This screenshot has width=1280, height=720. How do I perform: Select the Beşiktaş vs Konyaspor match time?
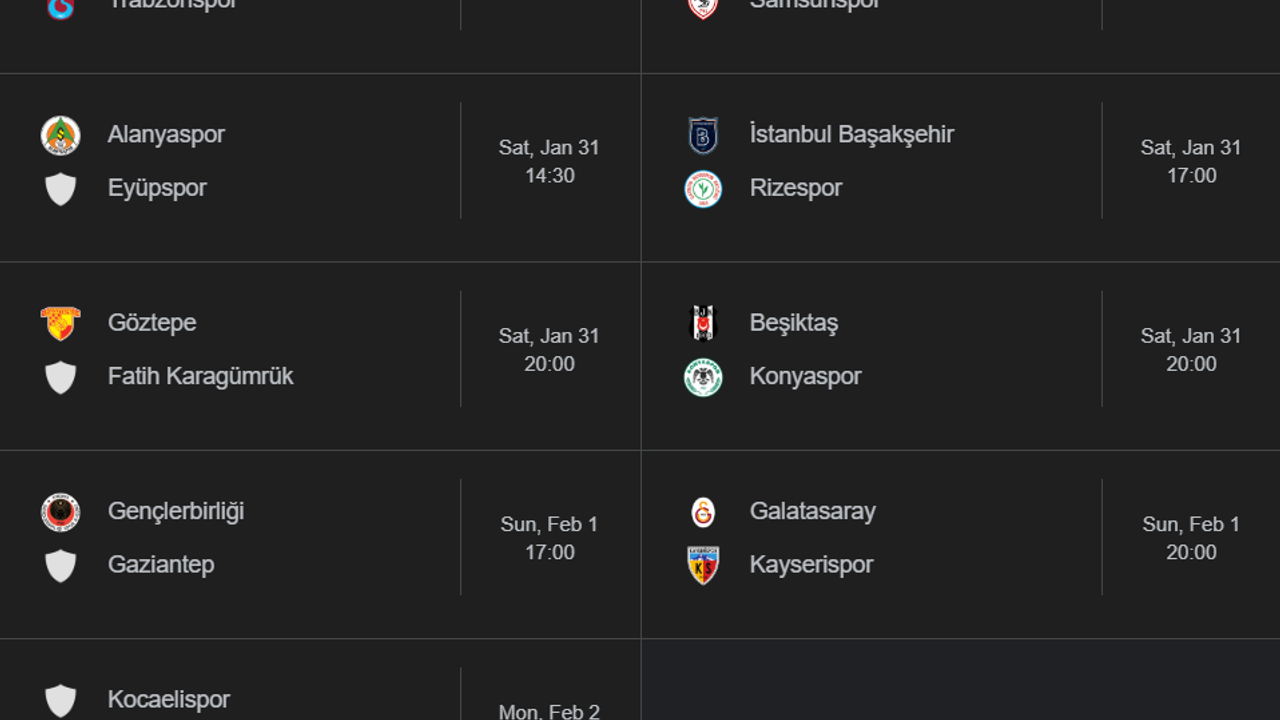pyautogui.click(x=1191, y=364)
